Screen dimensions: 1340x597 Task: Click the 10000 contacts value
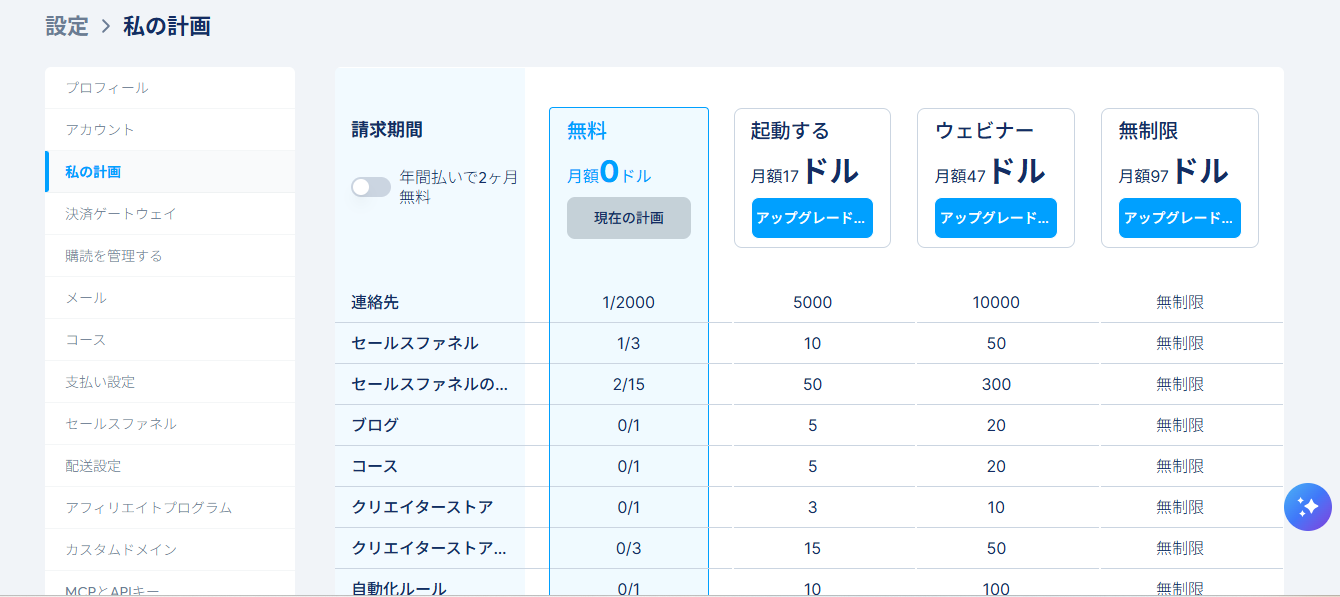(996, 302)
